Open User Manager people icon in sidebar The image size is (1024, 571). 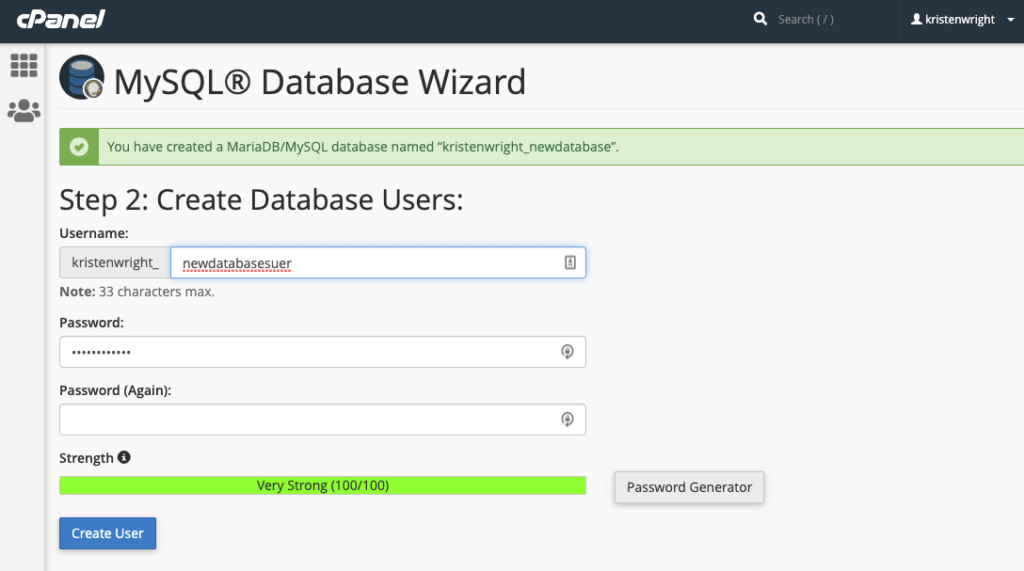pos(24,110)
